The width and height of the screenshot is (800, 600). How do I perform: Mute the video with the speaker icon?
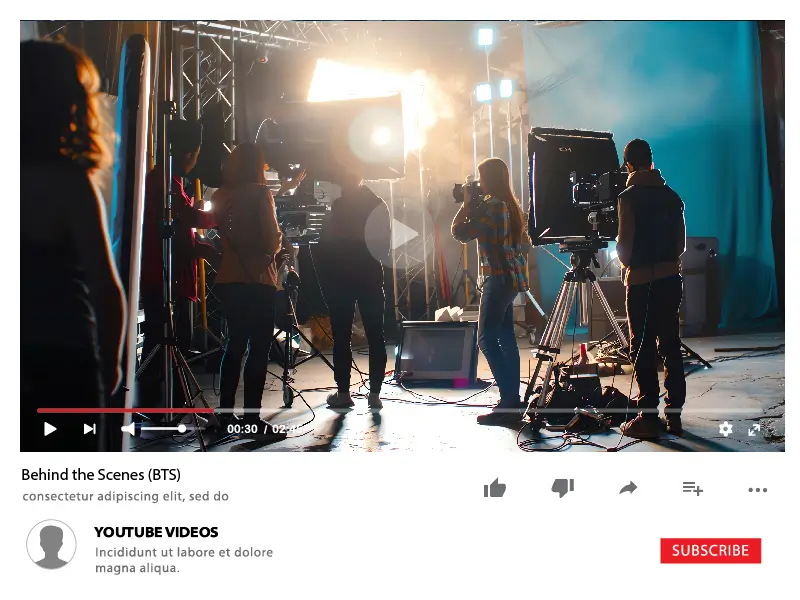128,429
